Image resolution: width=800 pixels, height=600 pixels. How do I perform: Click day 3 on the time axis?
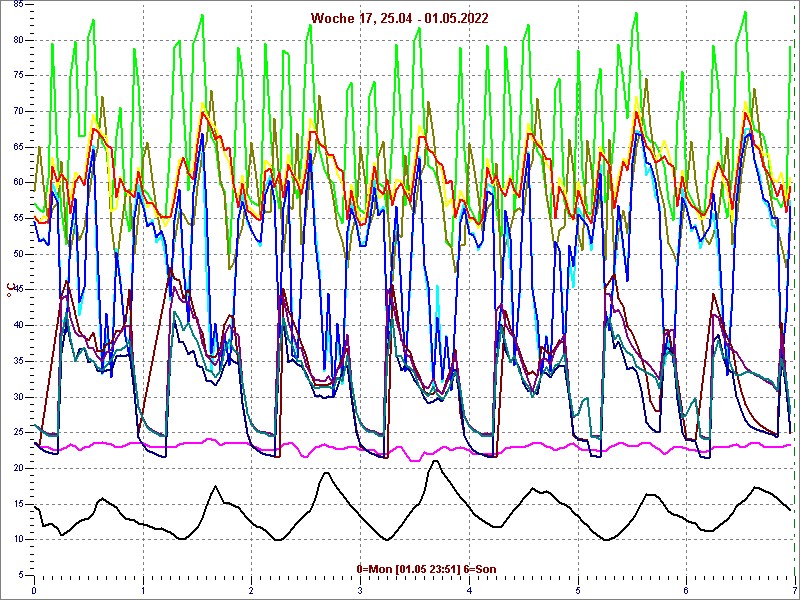pyautogui.click(x=361, y=592)
